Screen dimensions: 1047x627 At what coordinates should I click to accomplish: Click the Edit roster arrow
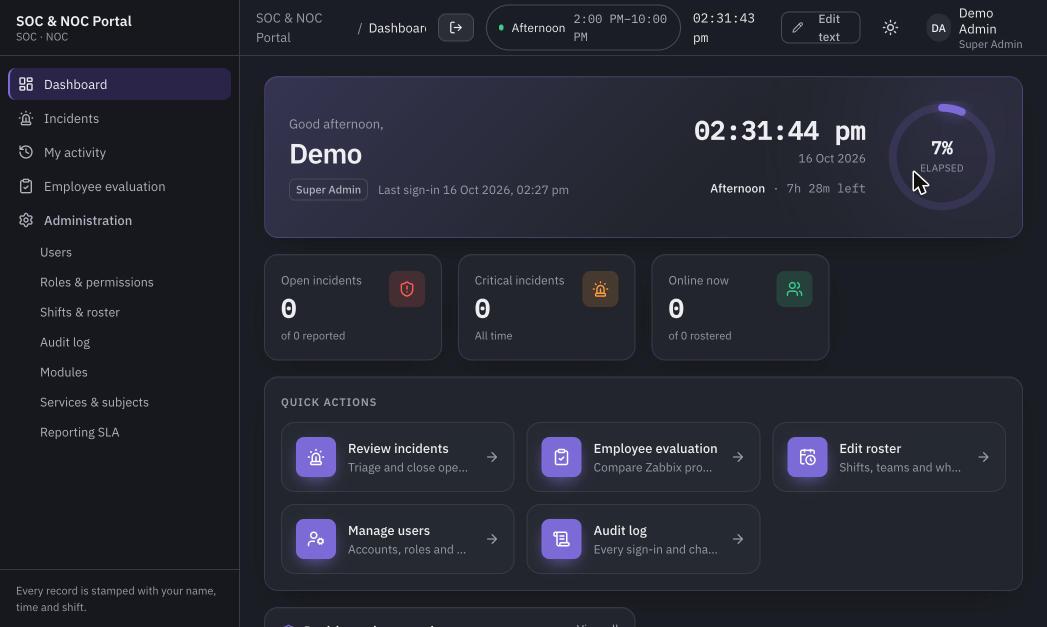[x=984, y=457]
